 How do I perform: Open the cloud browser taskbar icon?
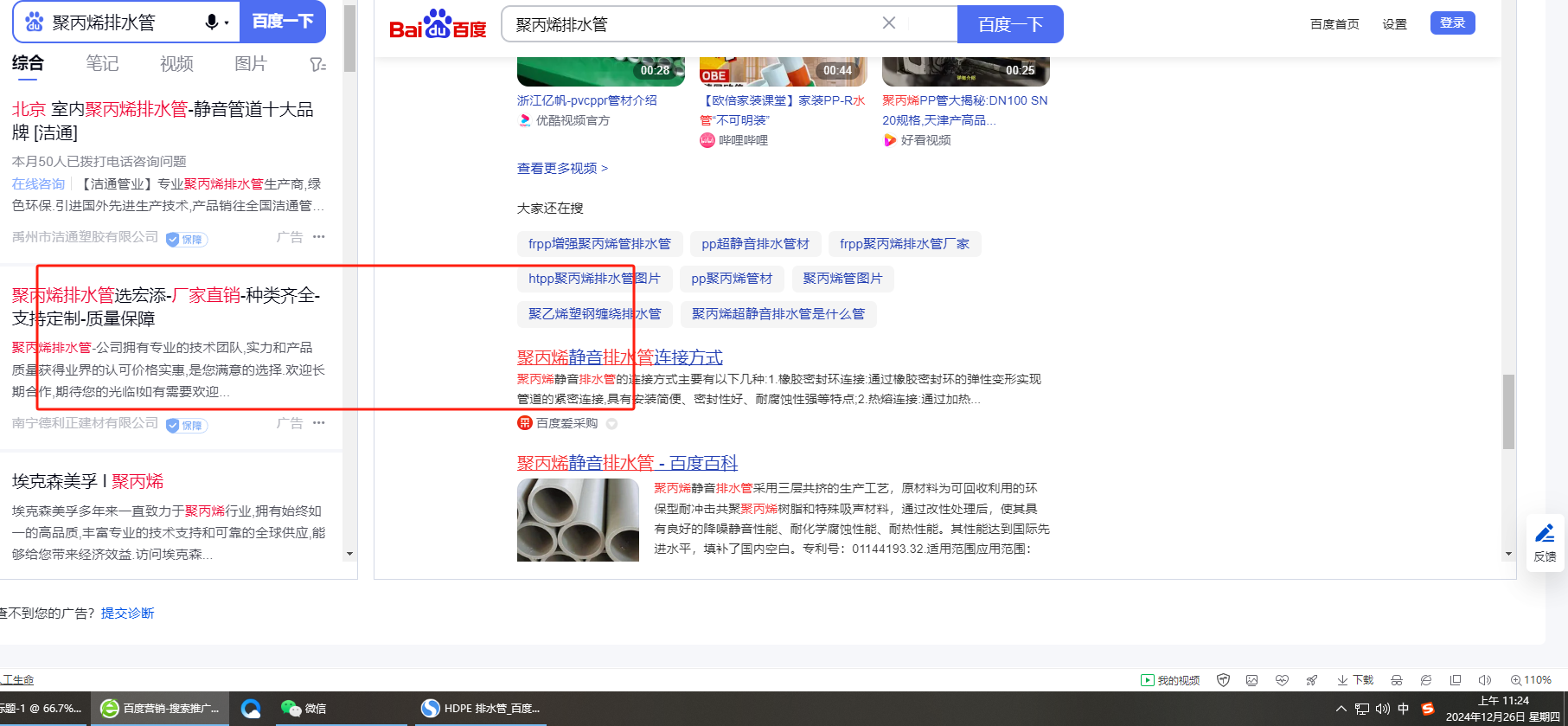point(251,709)
